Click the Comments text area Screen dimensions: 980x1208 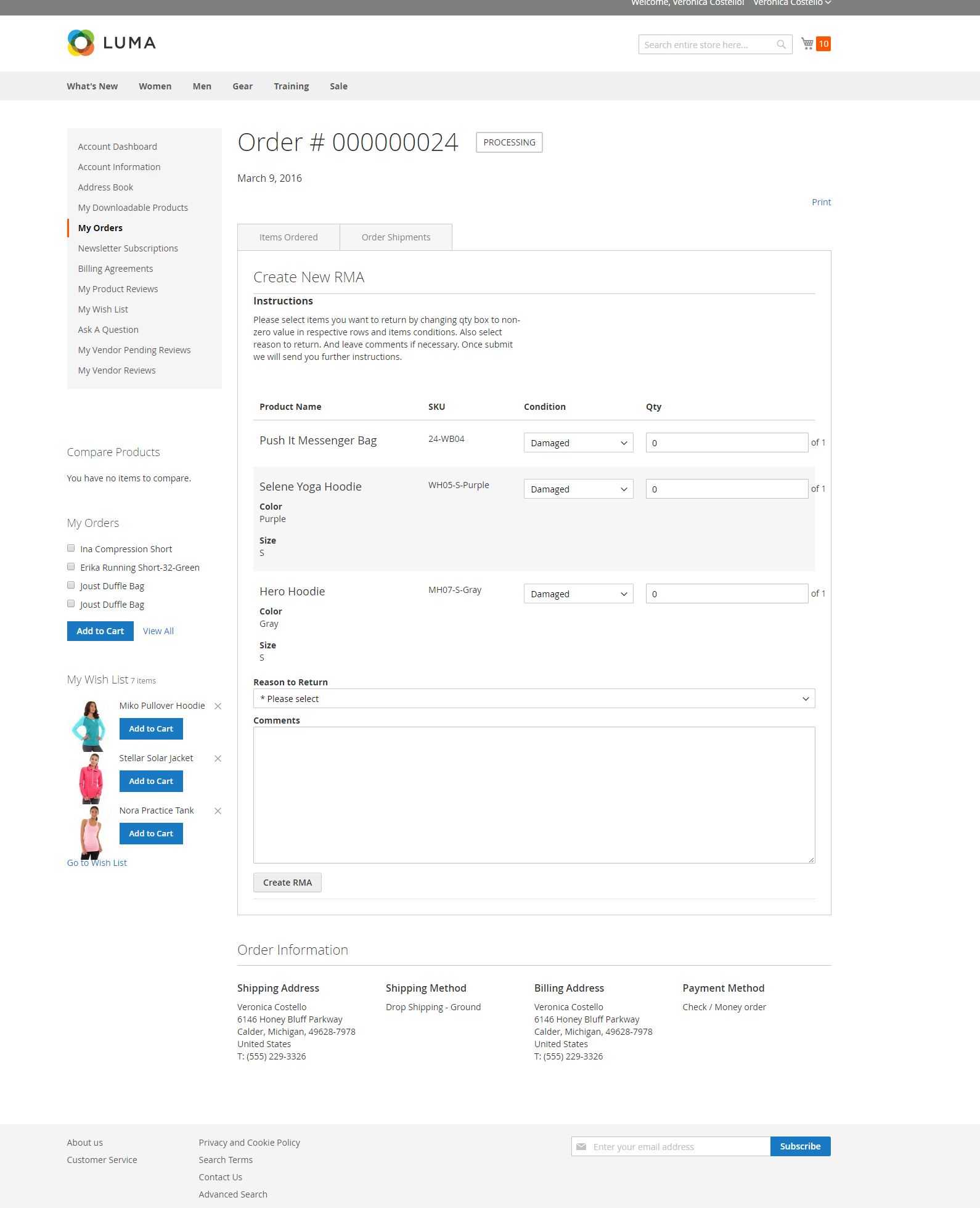pyautogui.click(x=534, y=795)
